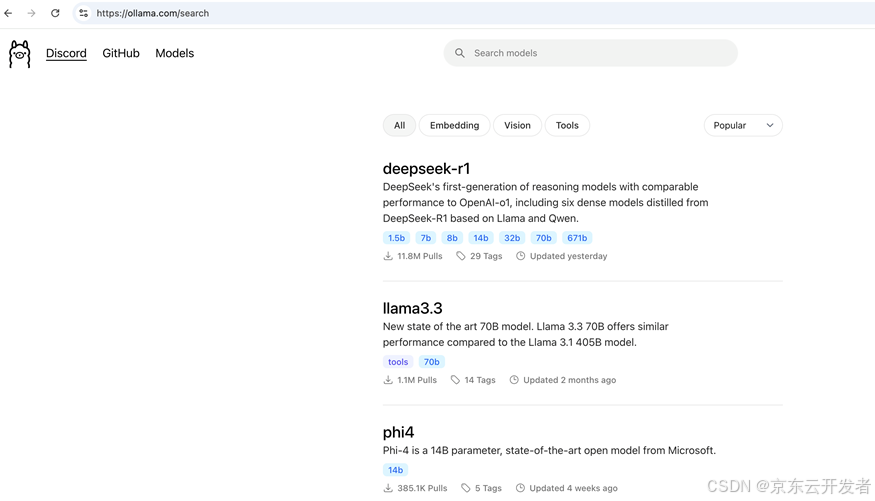Click the browser address bar URL

coord(152,13)
